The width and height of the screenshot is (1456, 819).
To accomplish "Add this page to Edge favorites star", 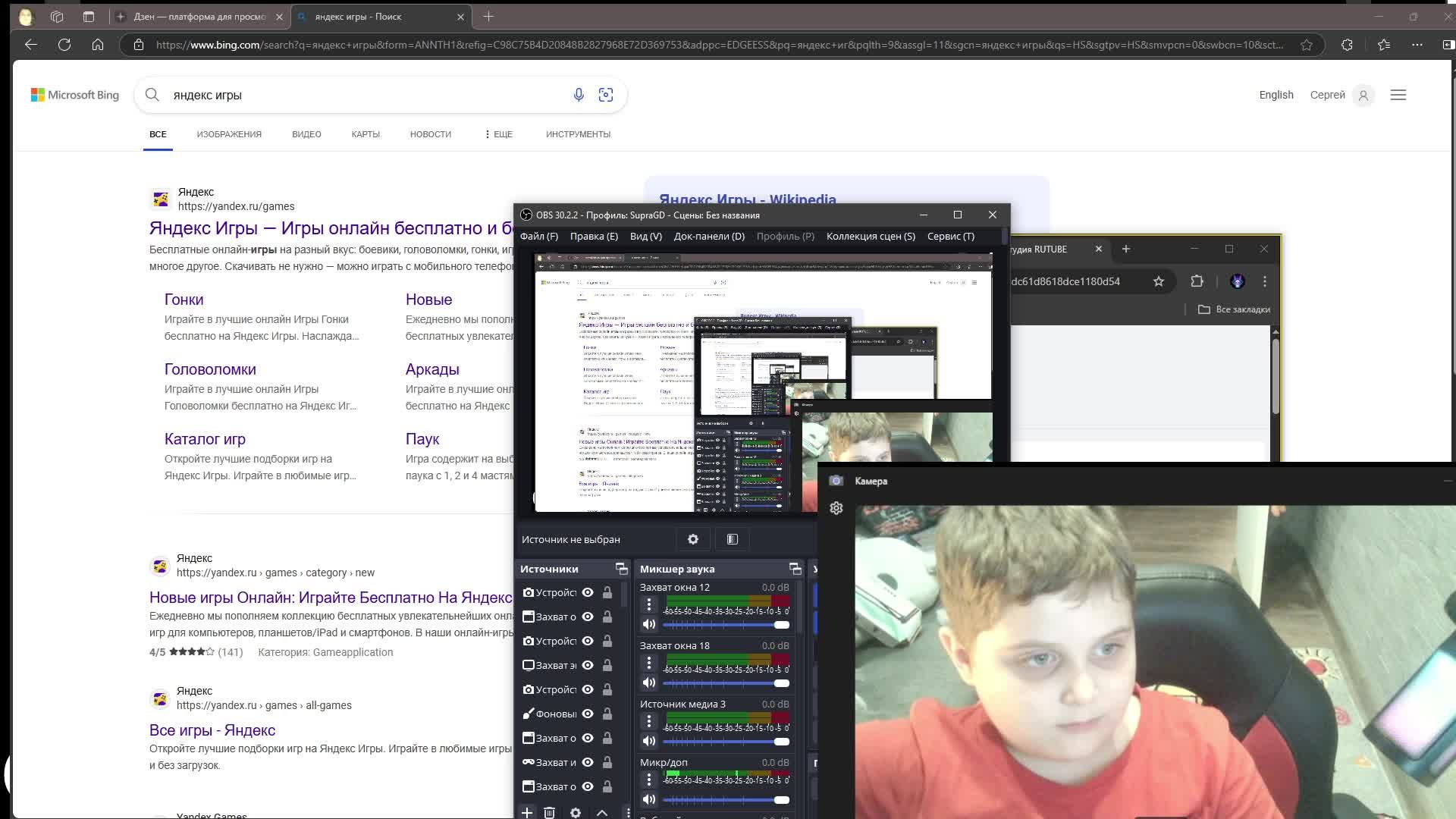I will click(1307, 45).
